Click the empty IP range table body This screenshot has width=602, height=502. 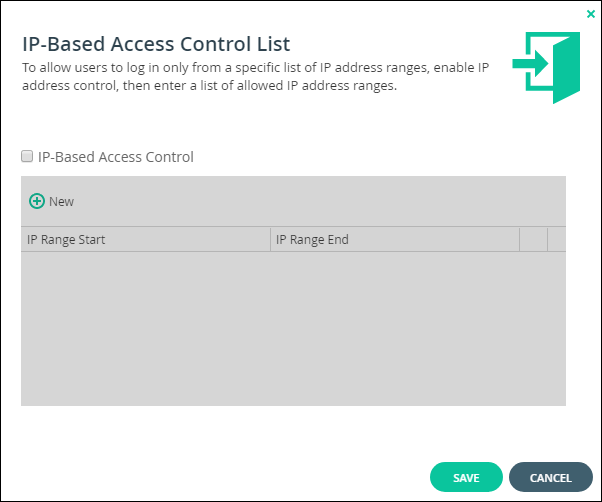pyautogui.click(x=293, y=329)
